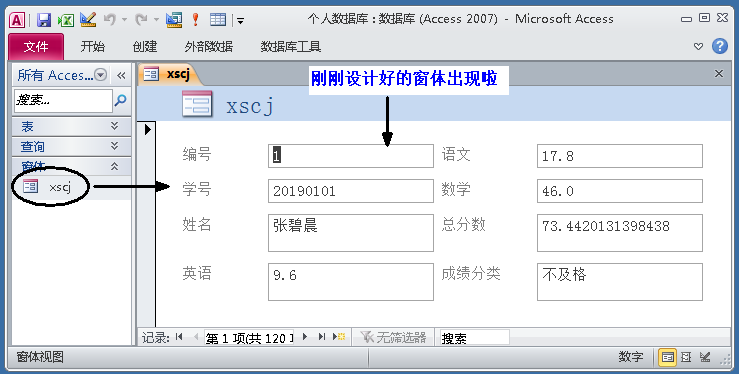
Task: Collapse the navigation pane with double chevron
Action: click(x=122, y=75)
